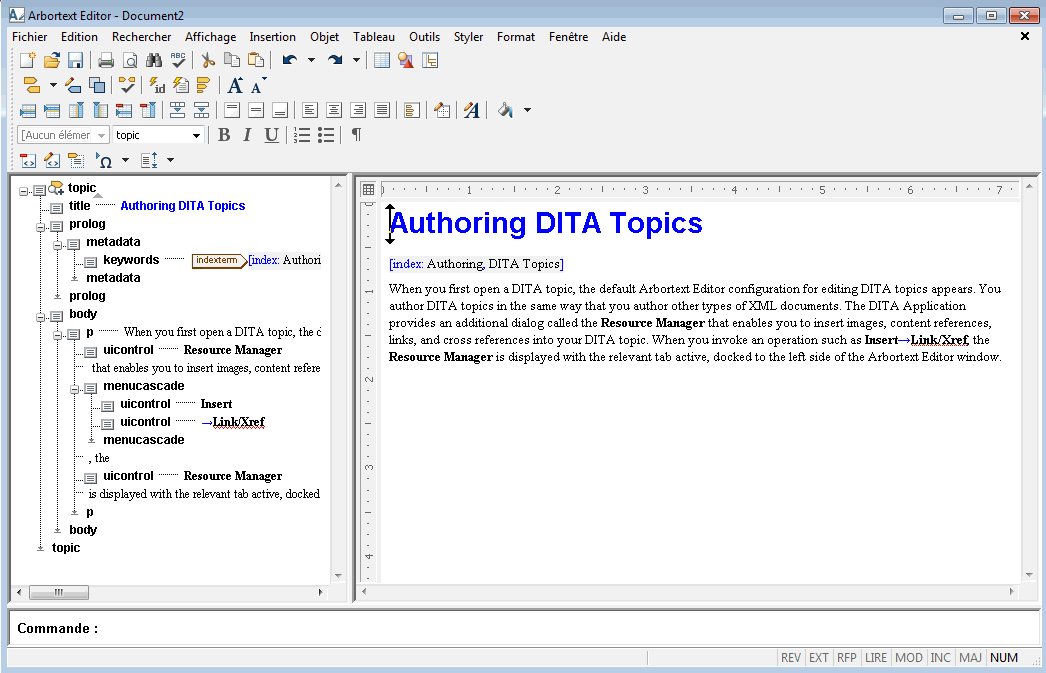This screenshot has width=1046, height=673.
Task: Toggle numbered list
Action: pos(302,135)
